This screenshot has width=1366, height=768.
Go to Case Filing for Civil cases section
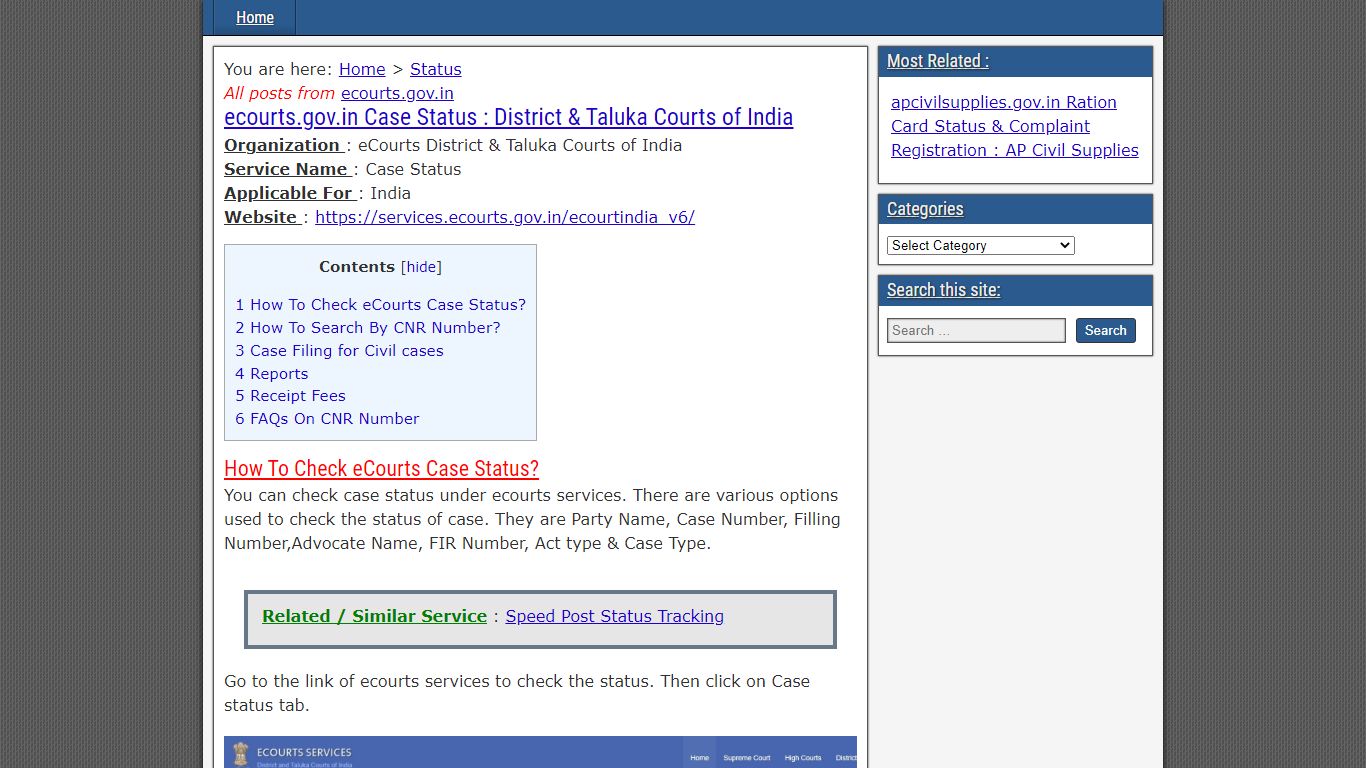click(339, 351)
